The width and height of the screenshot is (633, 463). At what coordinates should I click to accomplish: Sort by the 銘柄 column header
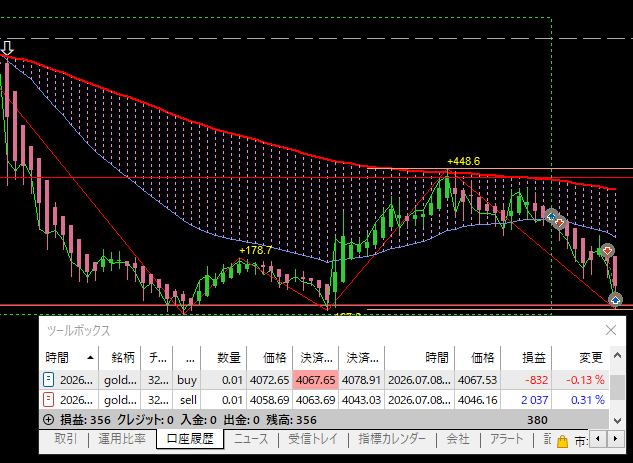click(120, 357)
